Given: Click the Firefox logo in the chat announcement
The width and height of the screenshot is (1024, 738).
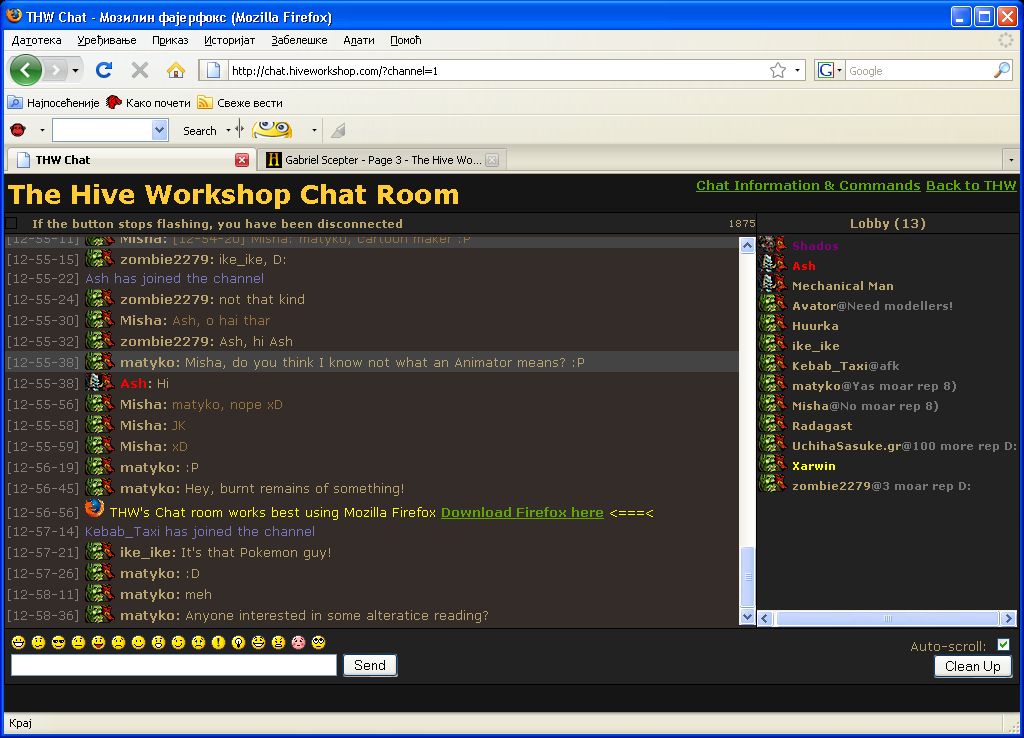Looking at the screenshot, I should [95, 509].
